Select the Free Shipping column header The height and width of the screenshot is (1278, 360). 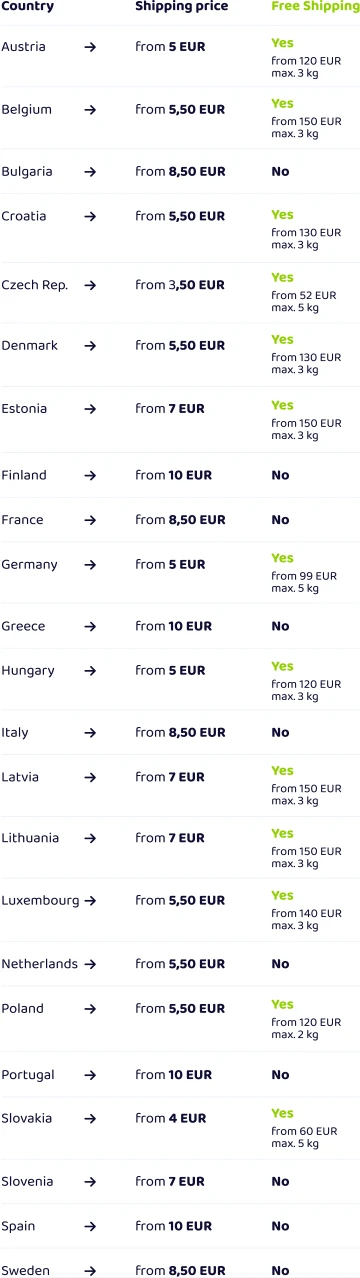(x=315, y=6)
